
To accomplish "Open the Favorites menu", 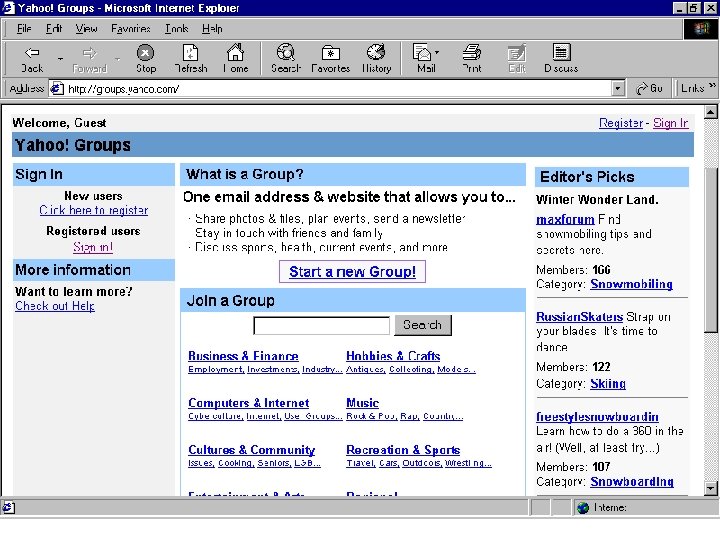I will click(x=131, y=29).
